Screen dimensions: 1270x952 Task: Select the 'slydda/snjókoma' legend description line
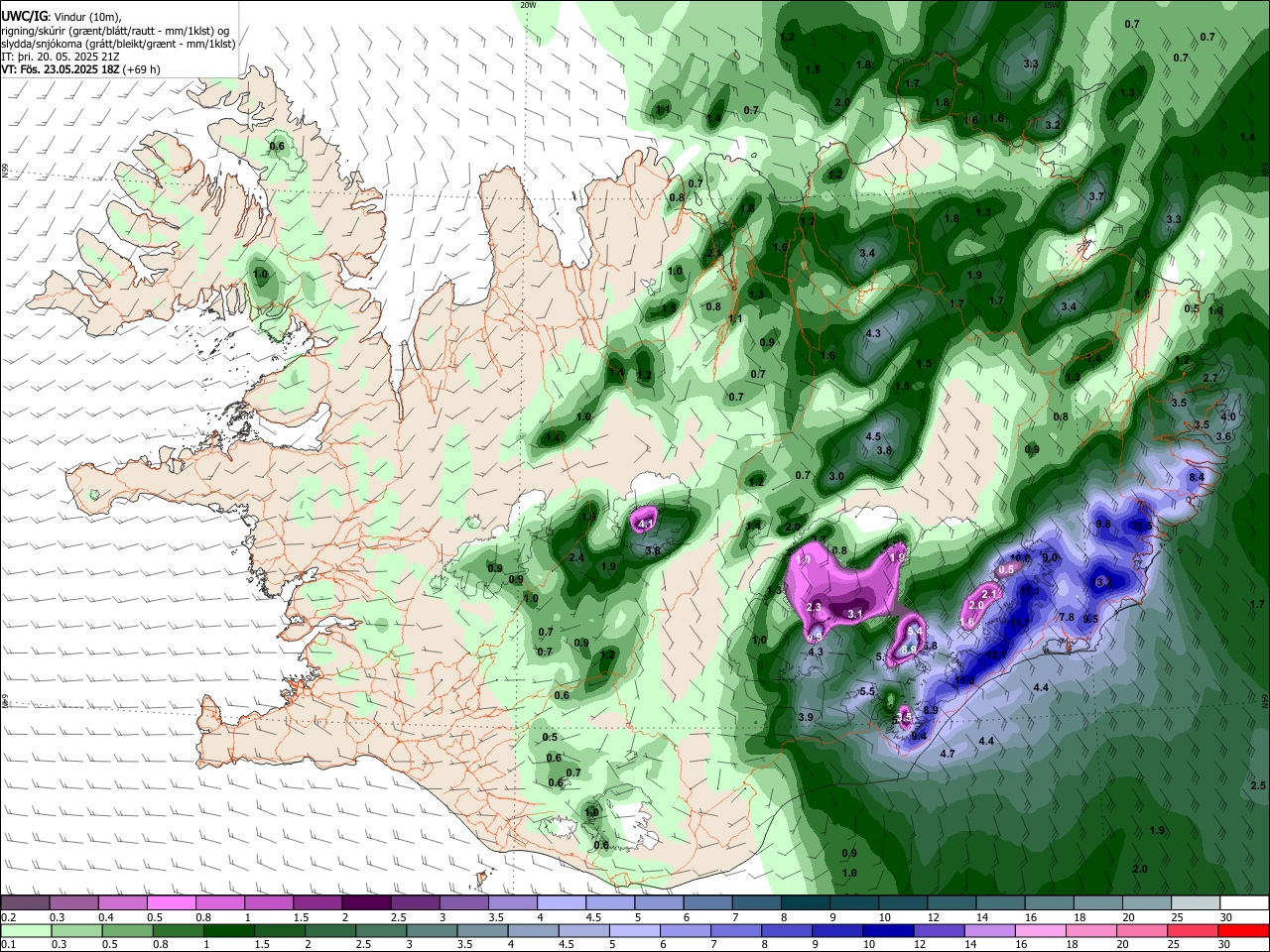118,43
